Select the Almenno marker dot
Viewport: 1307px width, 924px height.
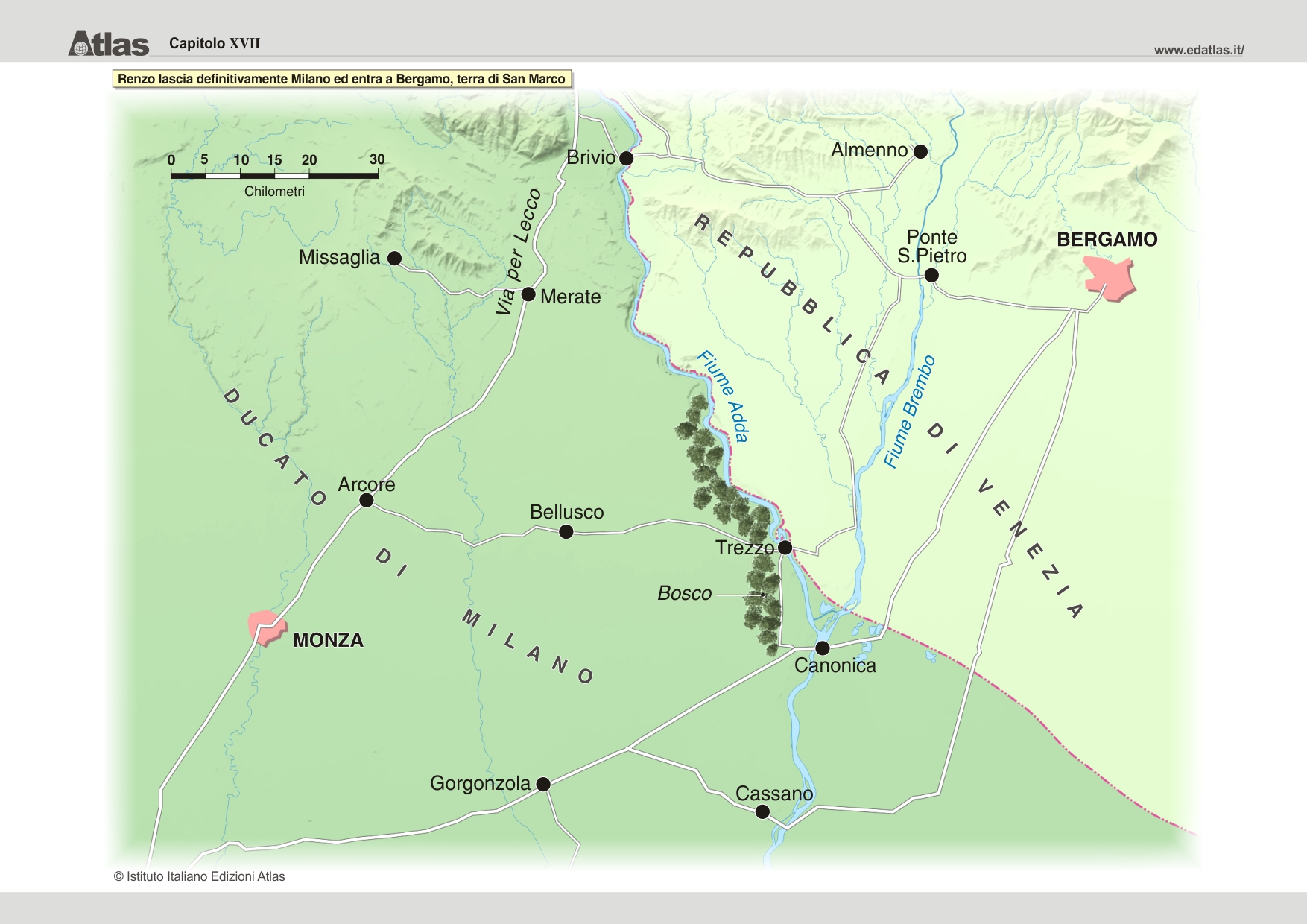click(x=920, y=152)
